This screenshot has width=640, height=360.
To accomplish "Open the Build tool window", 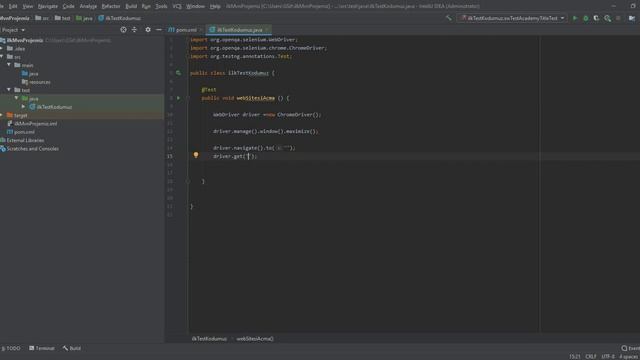I will coord(72,348).
